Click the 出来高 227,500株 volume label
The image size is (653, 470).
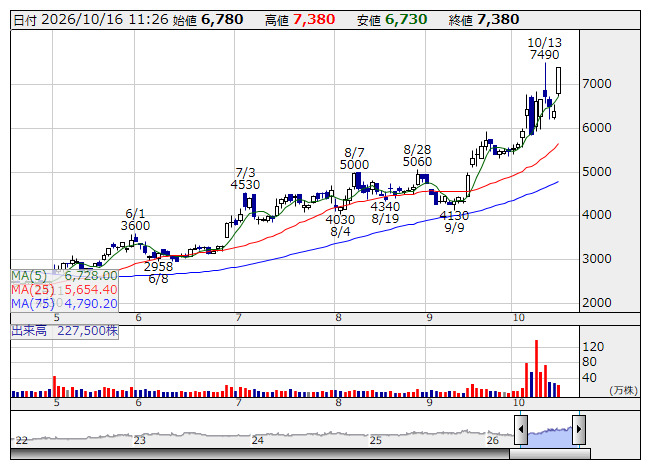tap(65, 331)
